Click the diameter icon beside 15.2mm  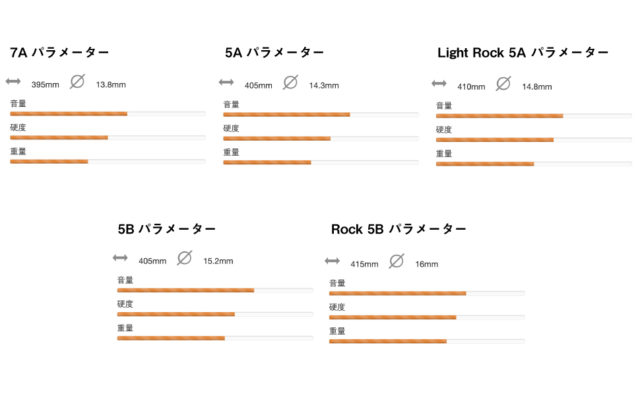tap(184, 258)
